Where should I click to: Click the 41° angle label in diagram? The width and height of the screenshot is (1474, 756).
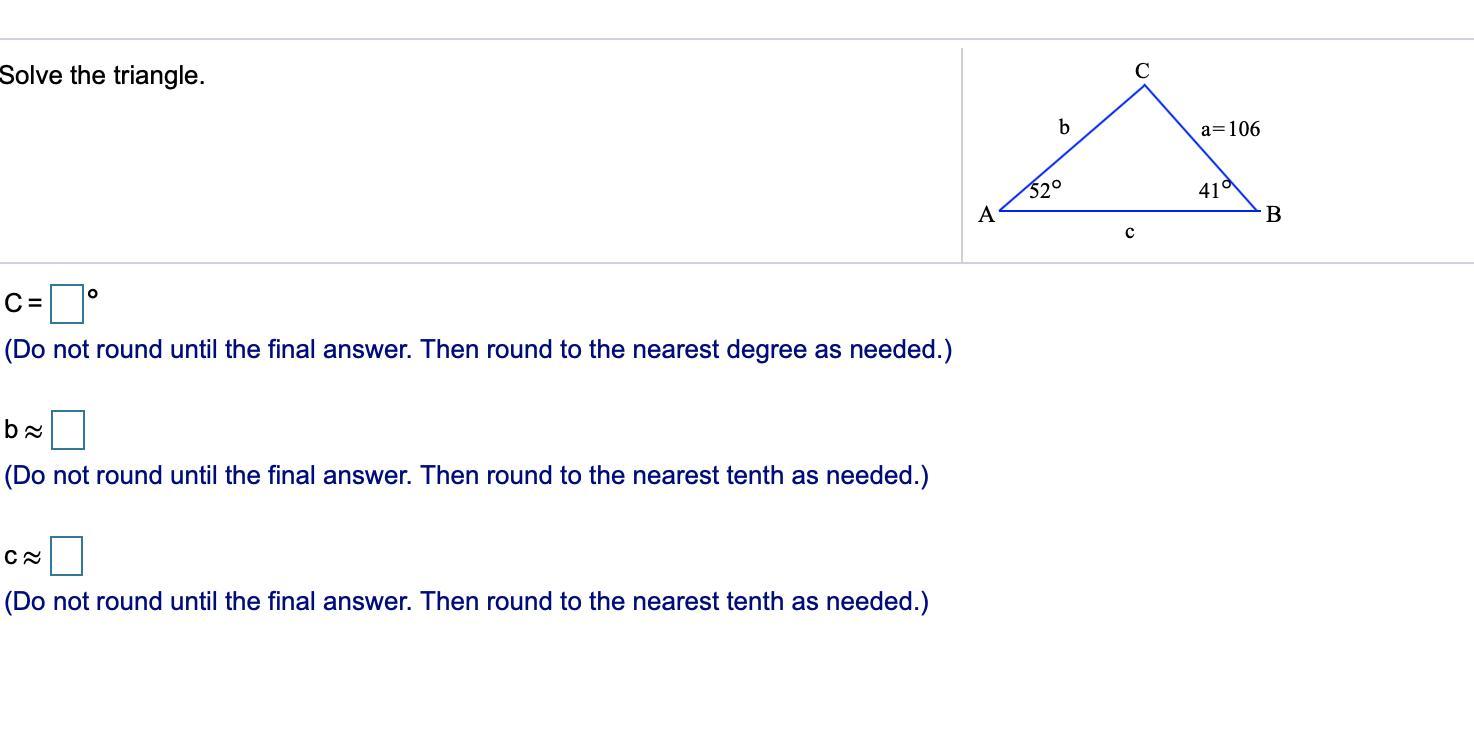(x=1212, y=190)
